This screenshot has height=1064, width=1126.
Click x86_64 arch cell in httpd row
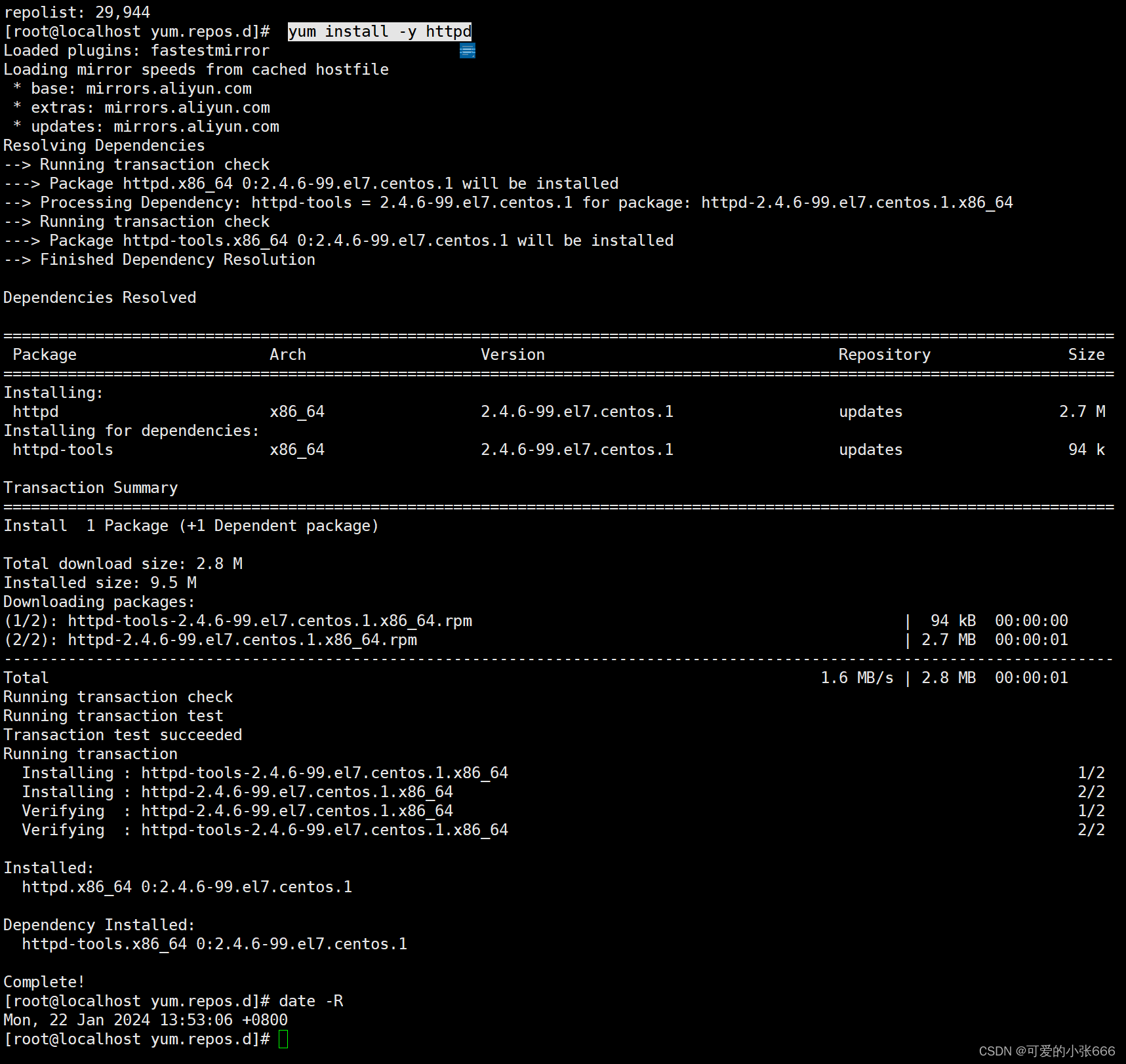(x=297, y=412)
